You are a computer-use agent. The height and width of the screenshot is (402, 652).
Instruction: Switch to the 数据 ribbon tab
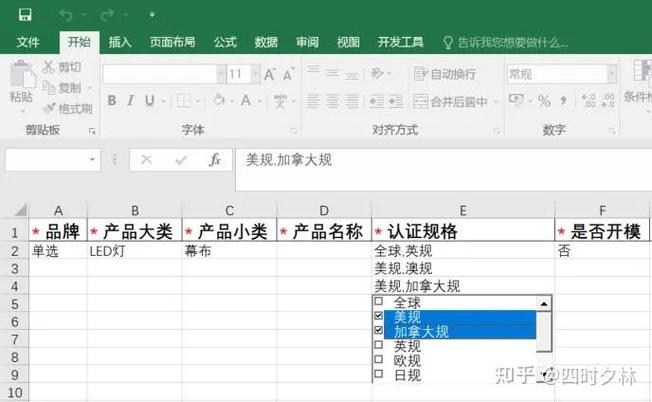pos(266,42)
